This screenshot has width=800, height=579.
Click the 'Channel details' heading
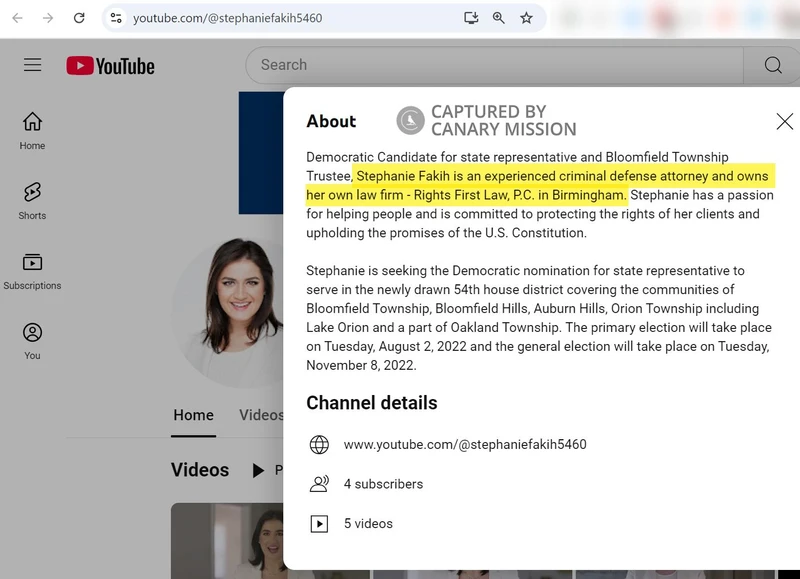(x=372, y=403)
